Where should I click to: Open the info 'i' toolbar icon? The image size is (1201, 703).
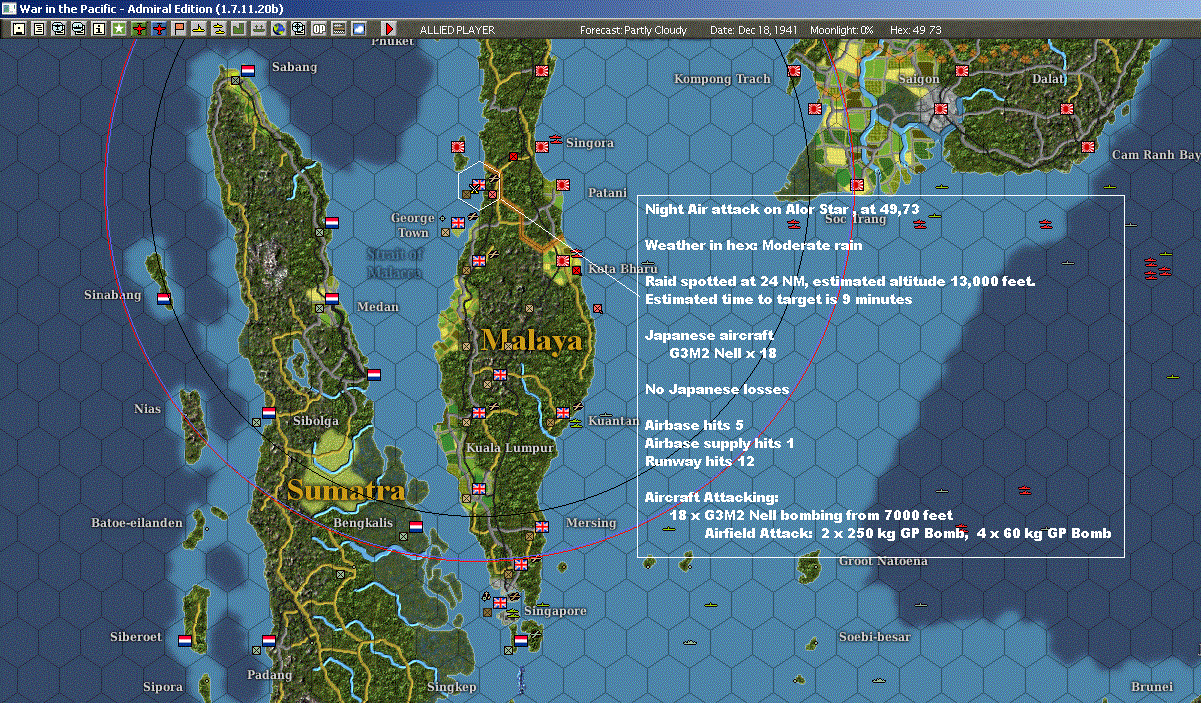click(98, 29)
